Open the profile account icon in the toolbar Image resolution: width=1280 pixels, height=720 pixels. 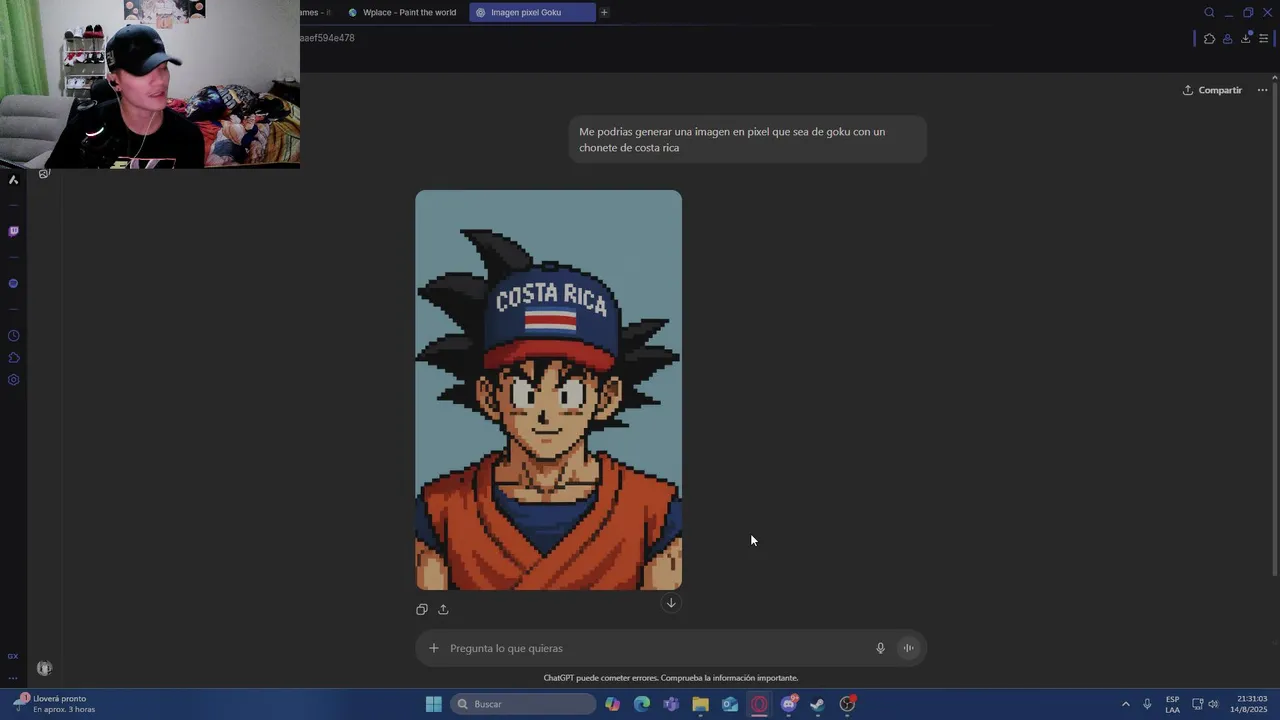[x=1227, y=39]
